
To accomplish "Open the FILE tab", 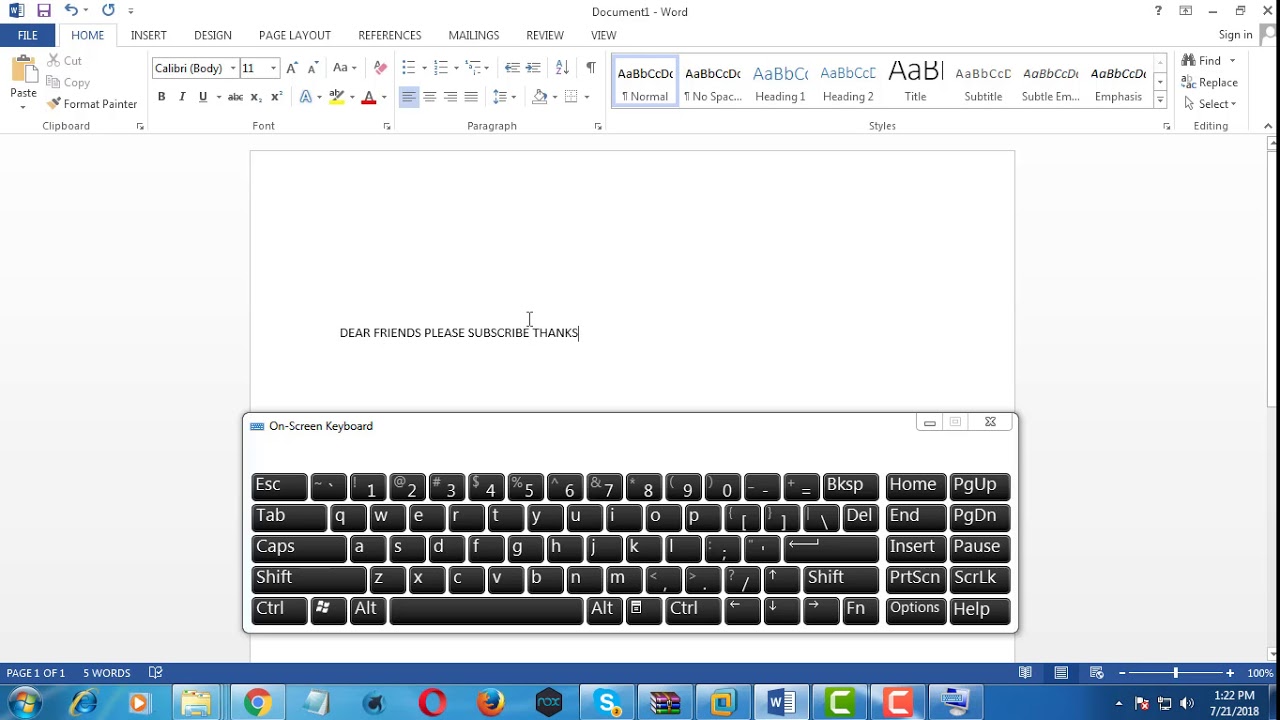I will (28, 35).
